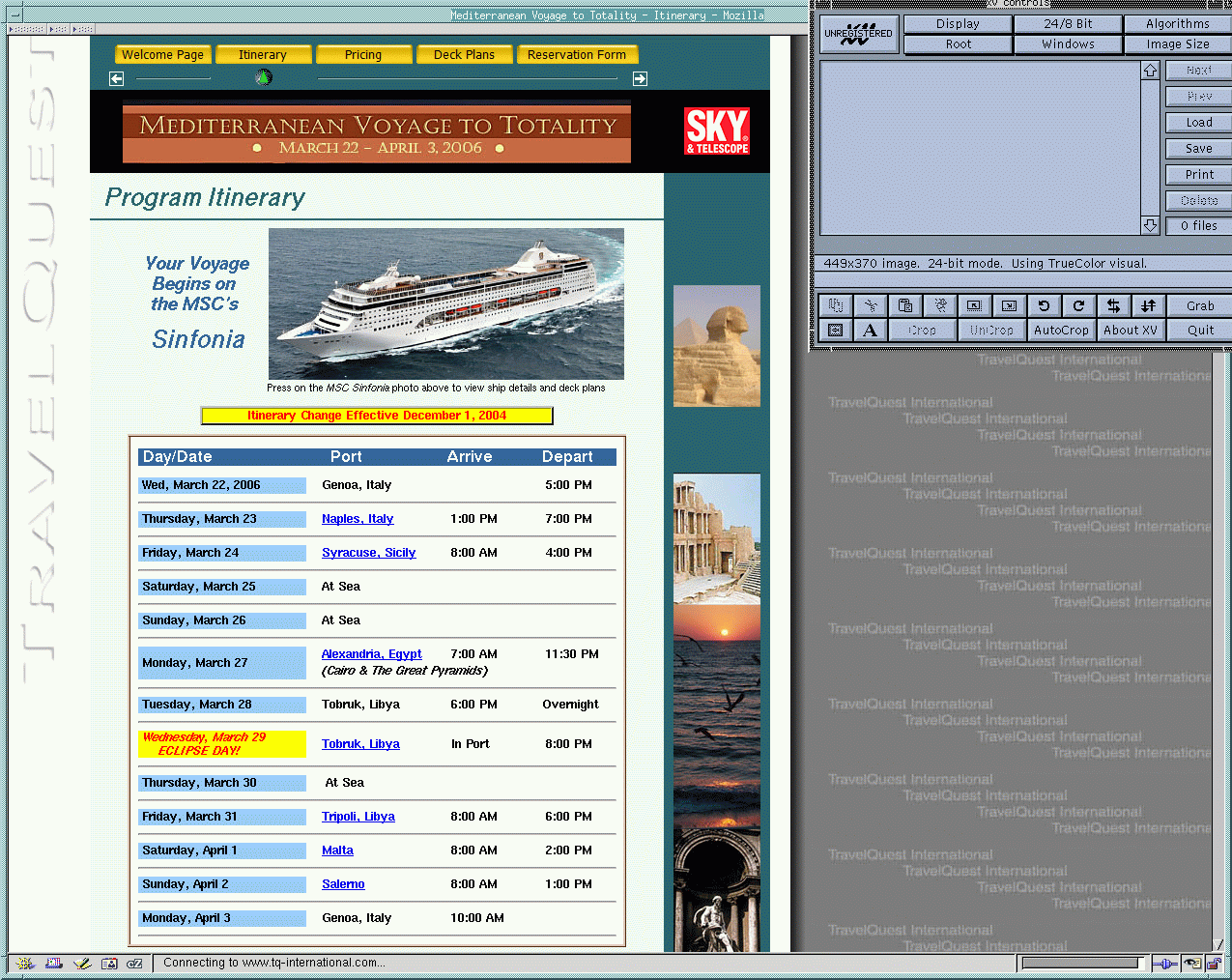Open the Image Size menu in XV

(1177, 44)
